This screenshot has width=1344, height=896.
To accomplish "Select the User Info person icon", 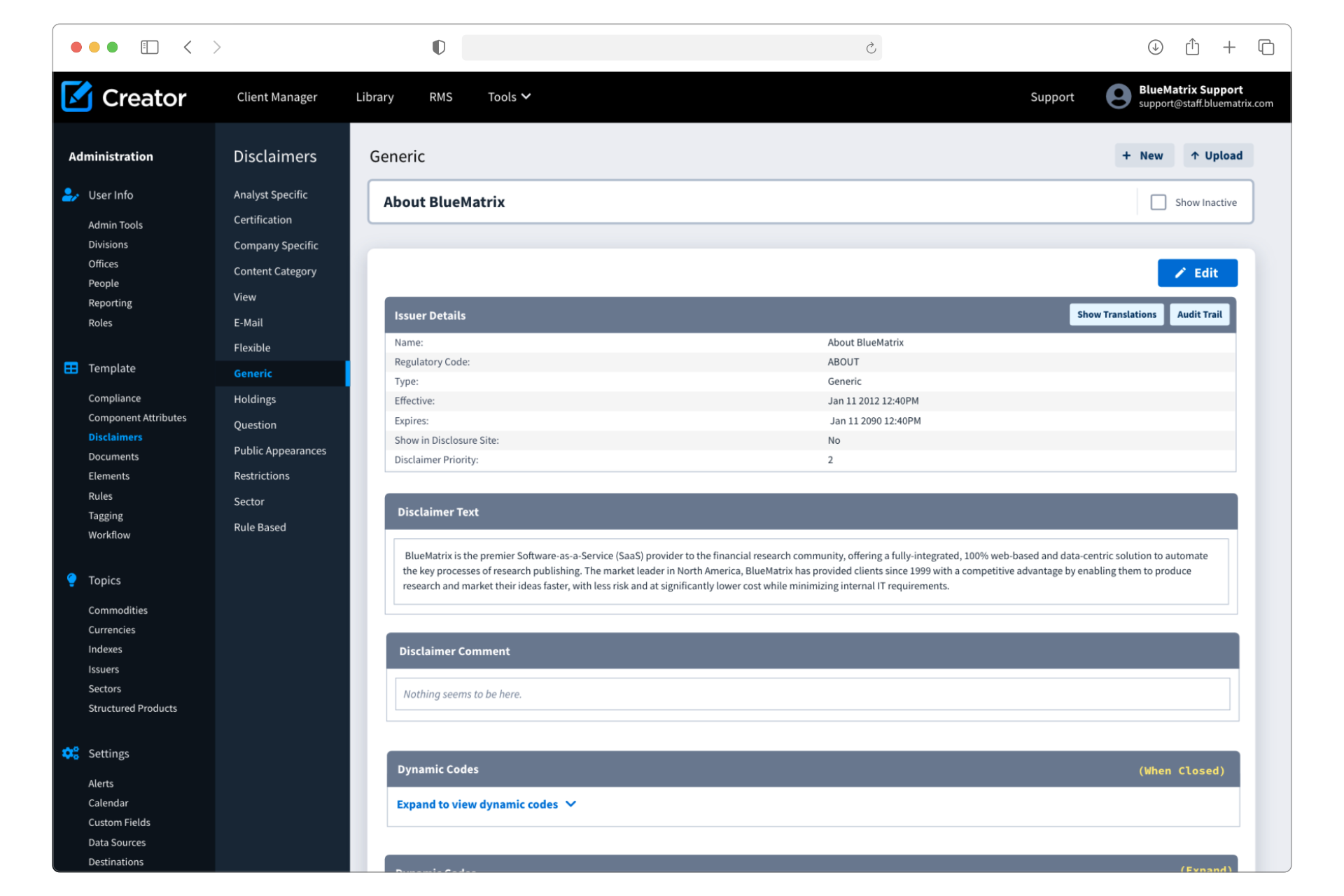I will 71,195.
